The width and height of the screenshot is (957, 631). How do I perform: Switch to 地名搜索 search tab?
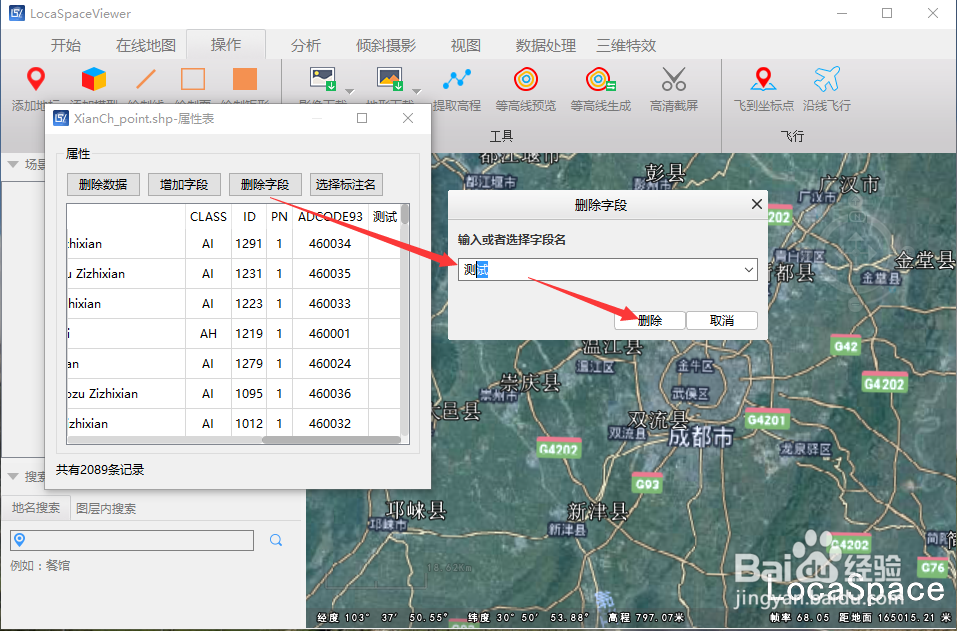[36, 508]
